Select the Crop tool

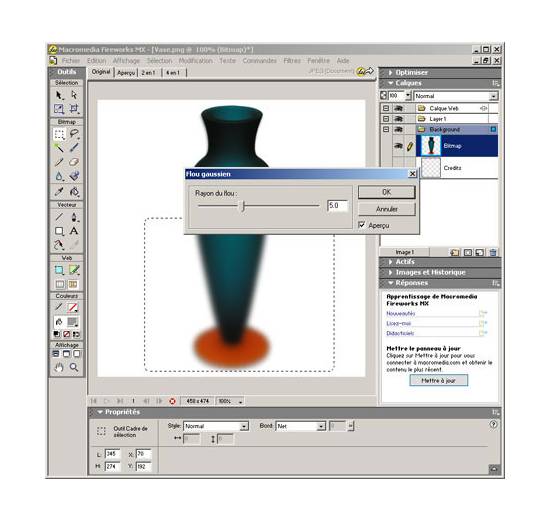tap(74, 108)
